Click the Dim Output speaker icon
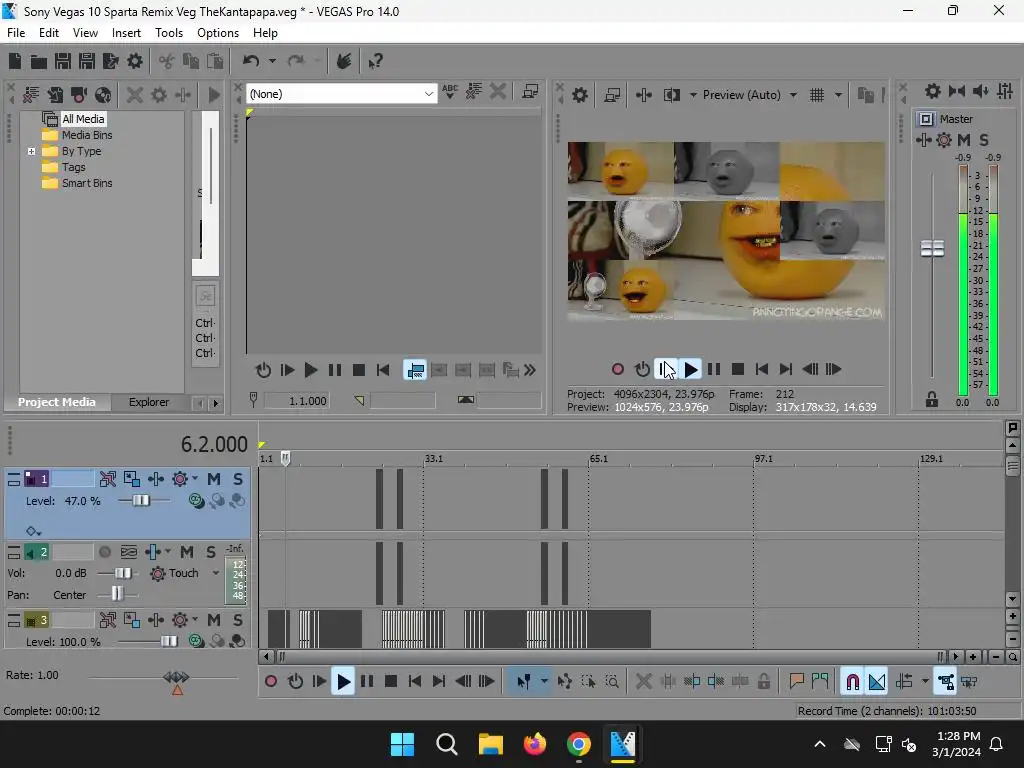Viewport: 1024px width, 768px height. click(980, 91)
